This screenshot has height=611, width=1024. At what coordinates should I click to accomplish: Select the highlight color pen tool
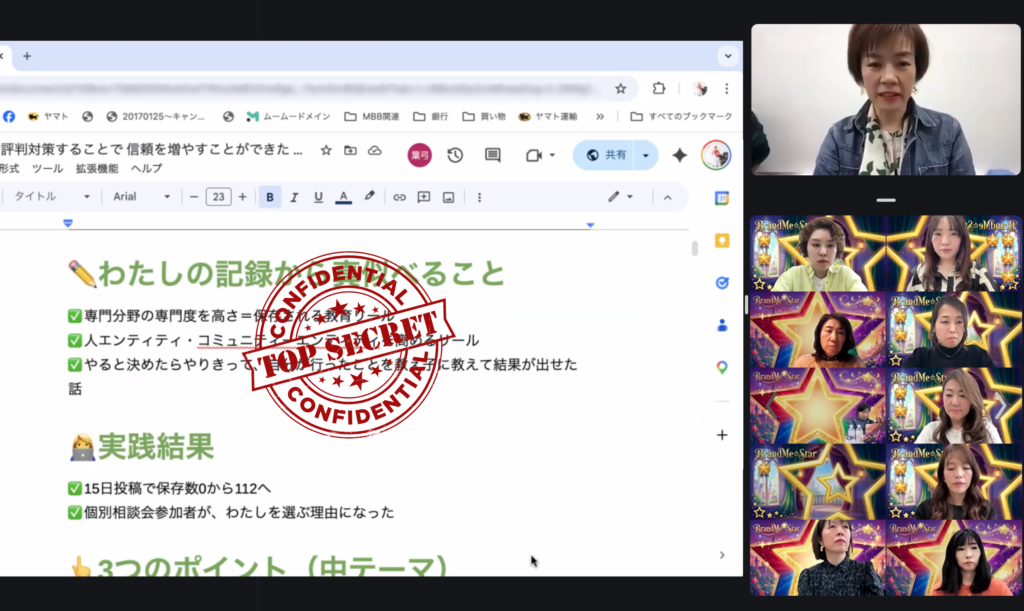[x=369, y=197]
